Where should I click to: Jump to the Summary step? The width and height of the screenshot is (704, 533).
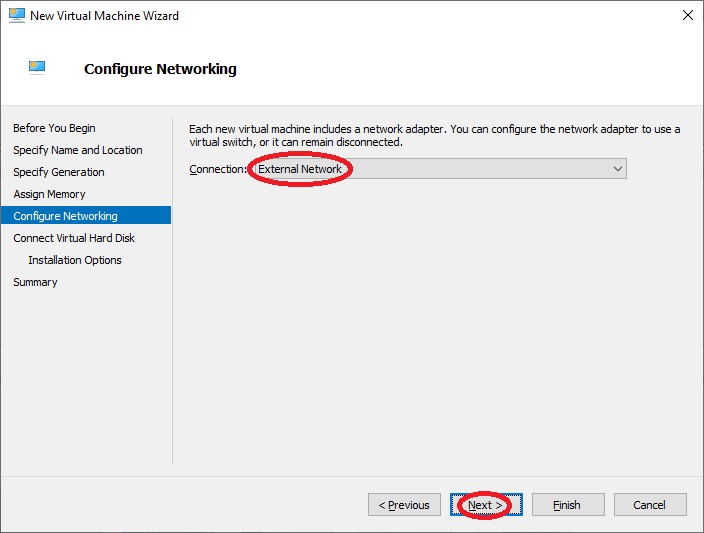tap(35, 282)
